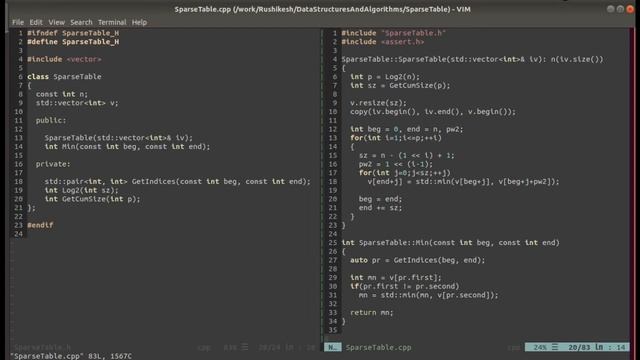Click the '#include <vector>' line
Image resolution: width=640 pixels, height=360 pixels.
click(64, 59)
